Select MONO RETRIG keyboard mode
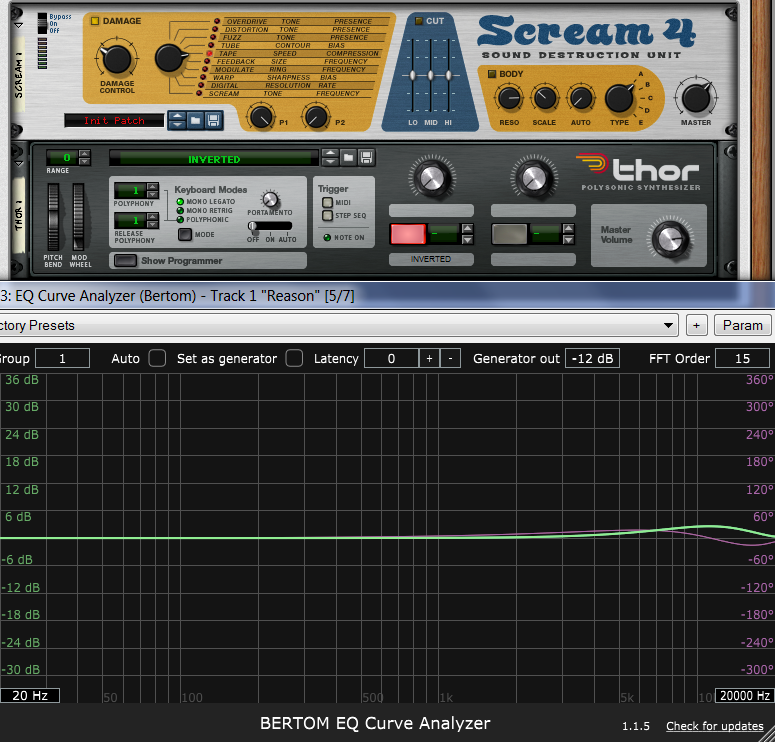 180,211
